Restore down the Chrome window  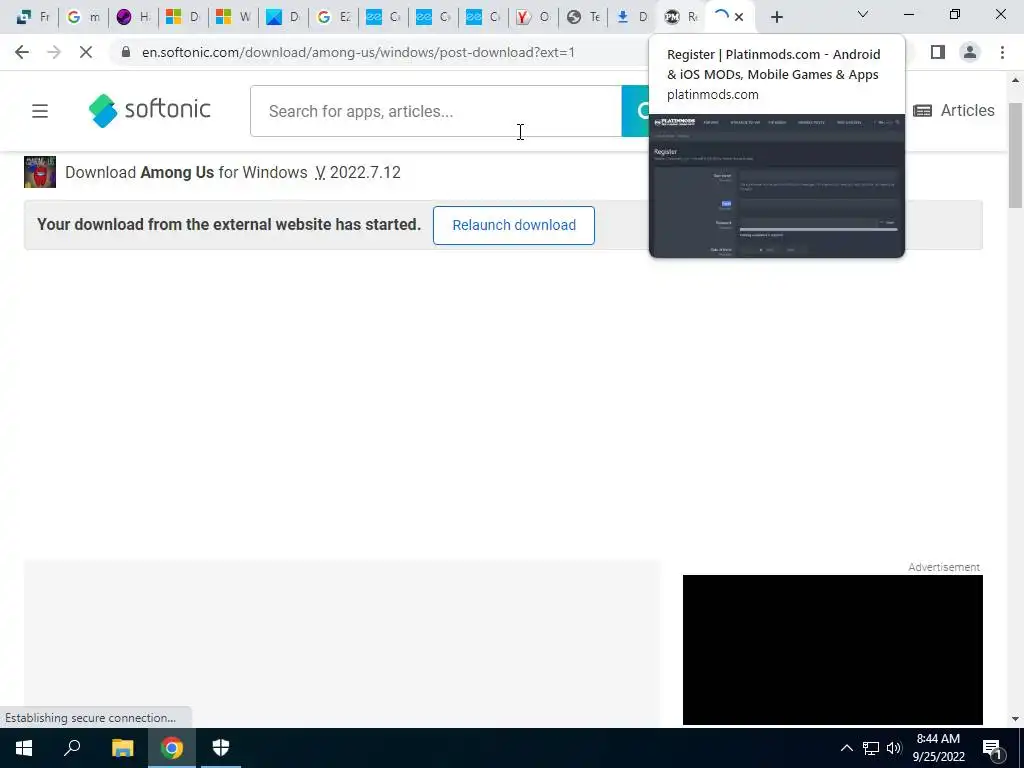pyautogui.click(x=955, y=14)
